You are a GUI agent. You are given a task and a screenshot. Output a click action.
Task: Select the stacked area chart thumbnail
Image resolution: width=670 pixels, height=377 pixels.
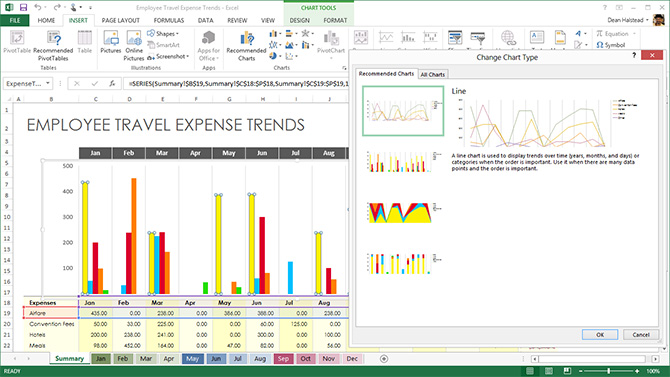(x=403, y=212)
